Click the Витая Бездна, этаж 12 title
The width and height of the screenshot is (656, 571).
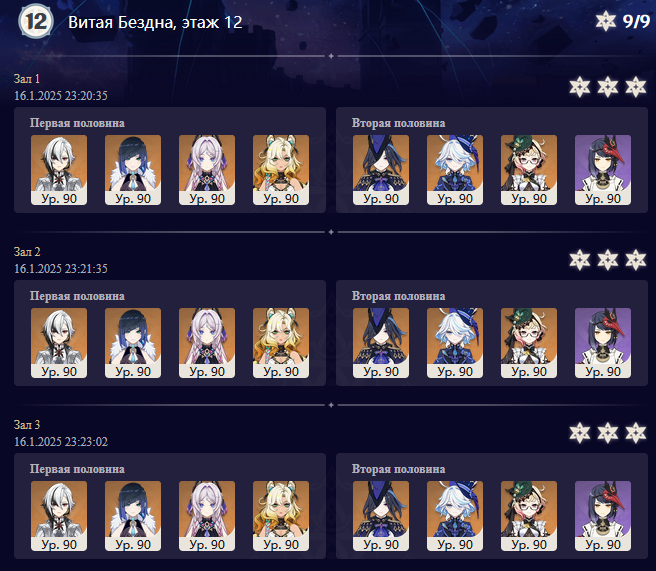coord(155,22)
